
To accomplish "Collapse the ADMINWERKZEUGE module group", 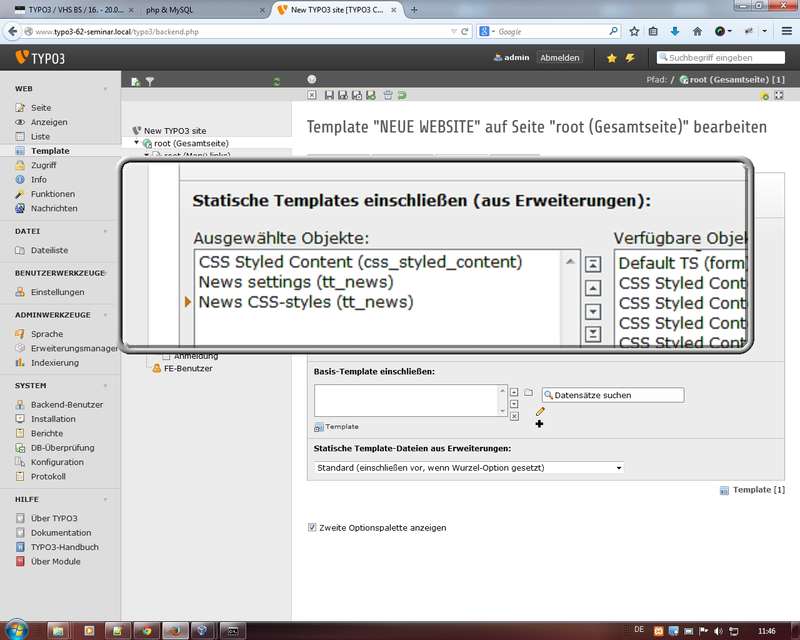I will coord(106,315).
